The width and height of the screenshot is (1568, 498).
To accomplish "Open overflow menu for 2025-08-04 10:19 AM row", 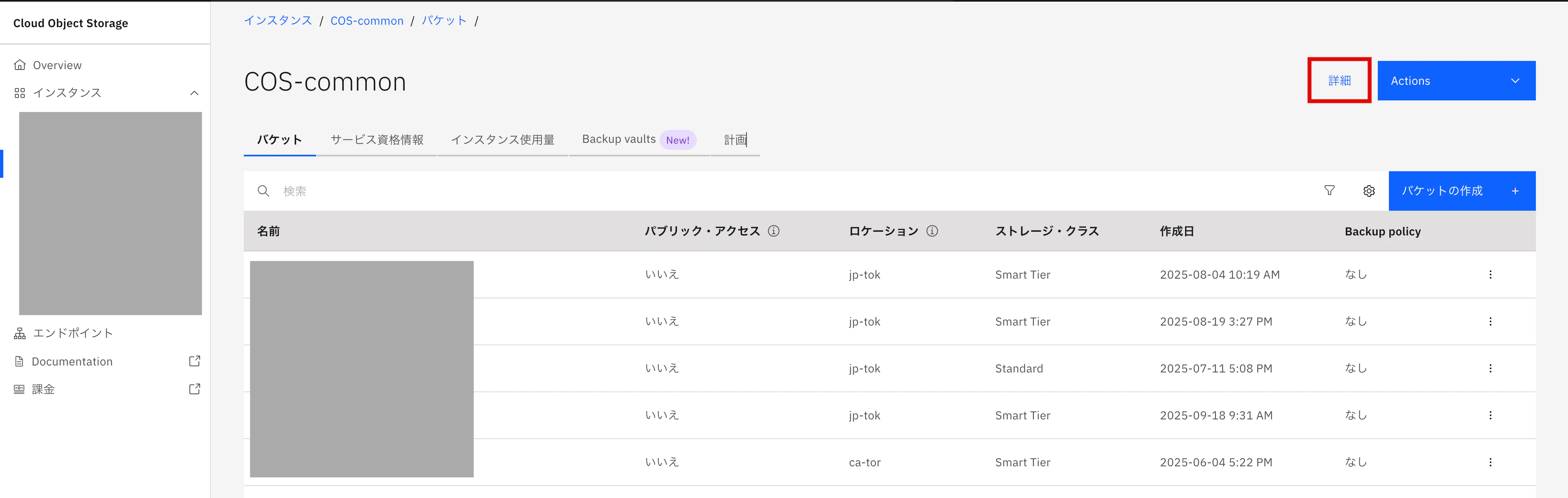I will coord(1491,275).
